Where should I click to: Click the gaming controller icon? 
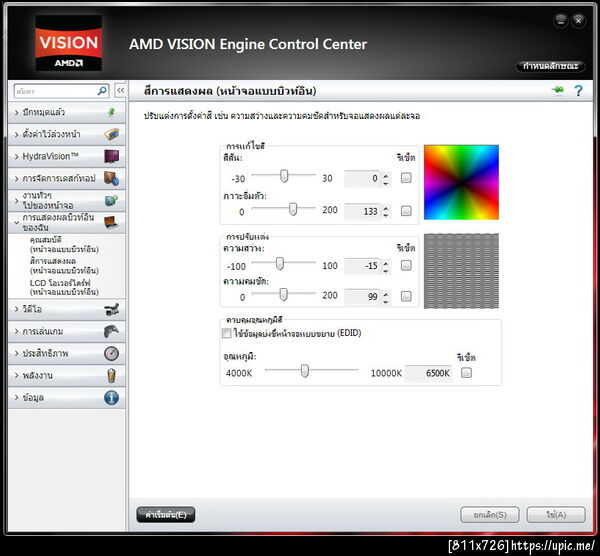tap(111, 331)
